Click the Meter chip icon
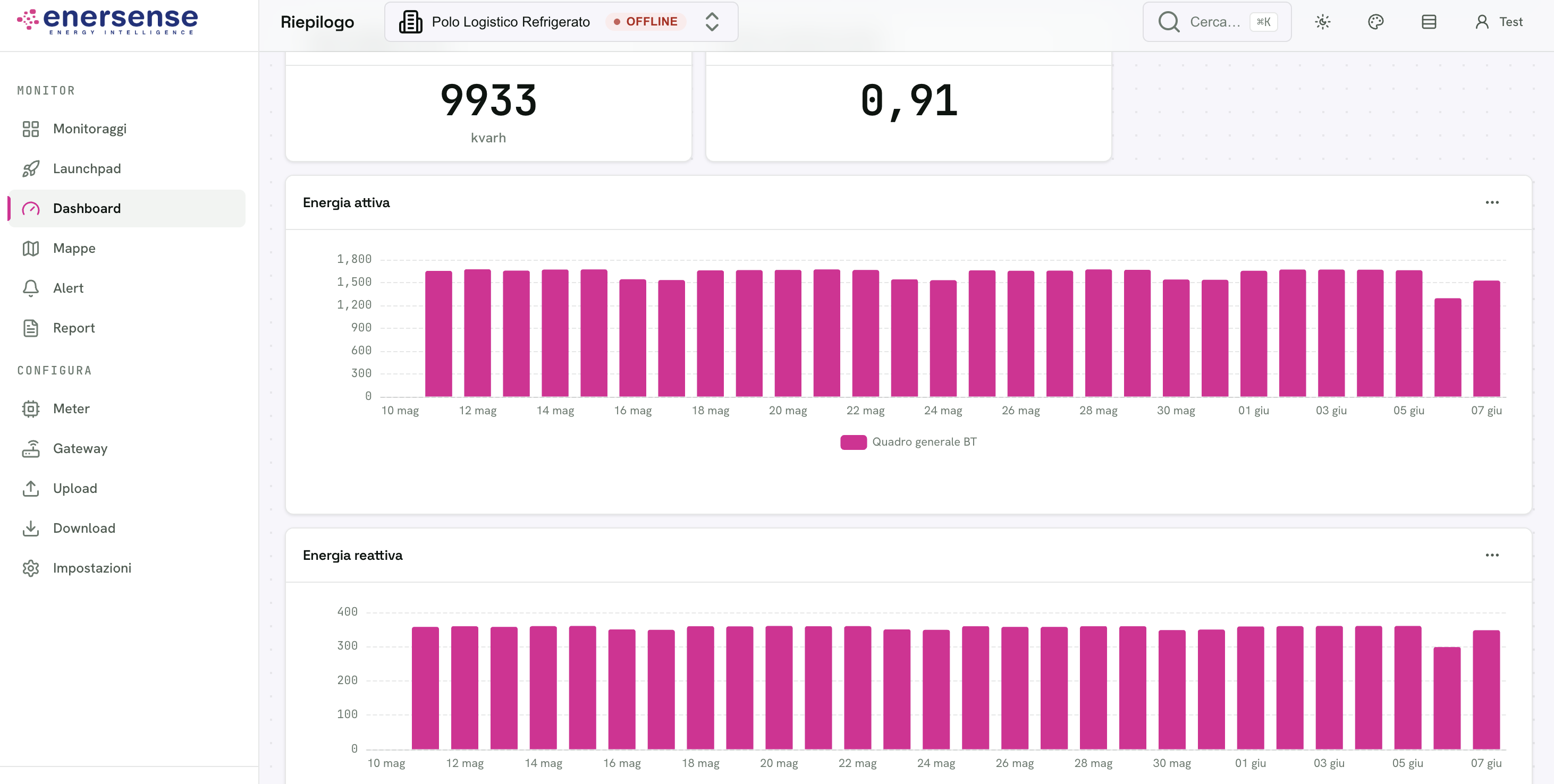This screenshot has height=784, width=1554. click(x=31, y=409)
